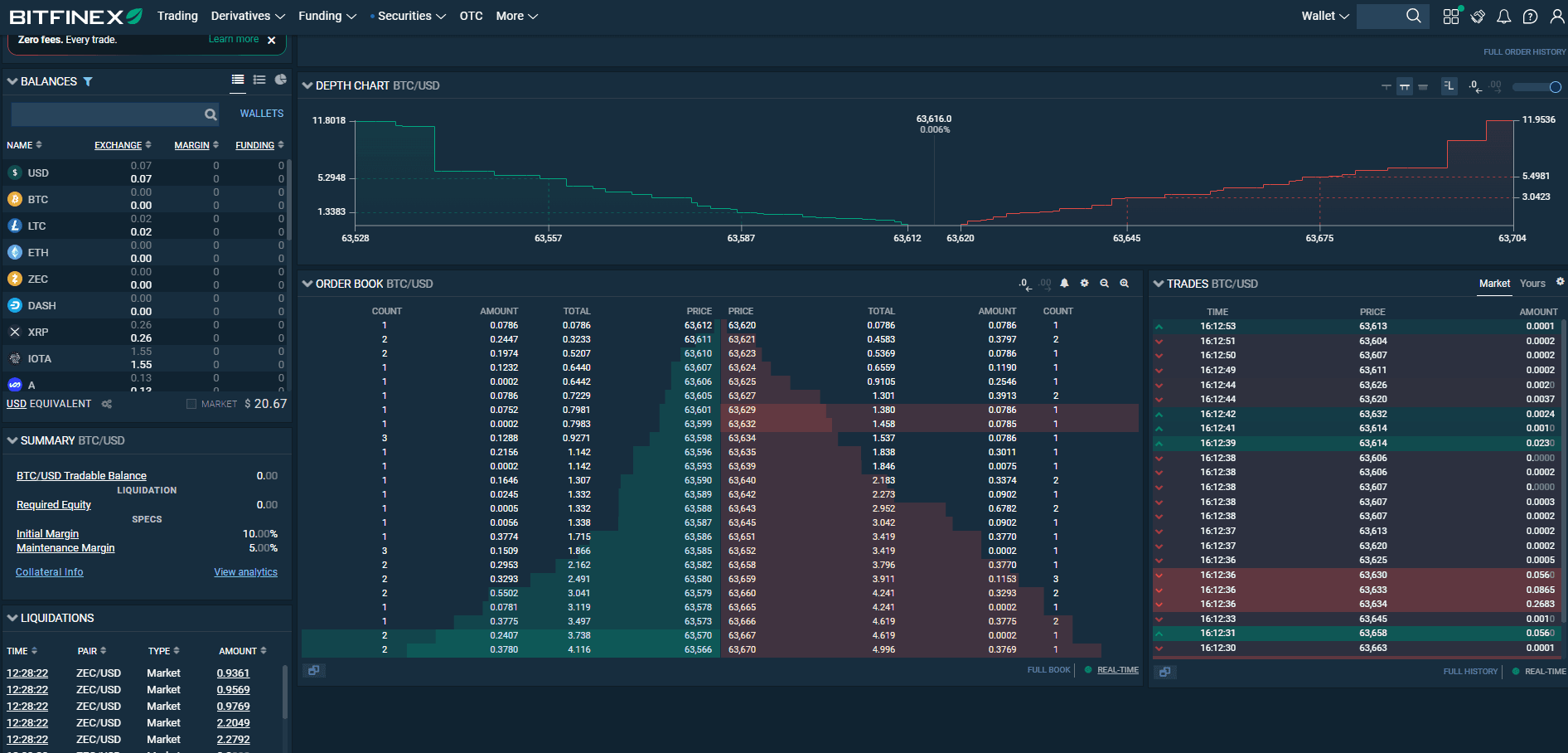Sort liquidations by TIME
1568x753 pixels.
pos(22,651)
